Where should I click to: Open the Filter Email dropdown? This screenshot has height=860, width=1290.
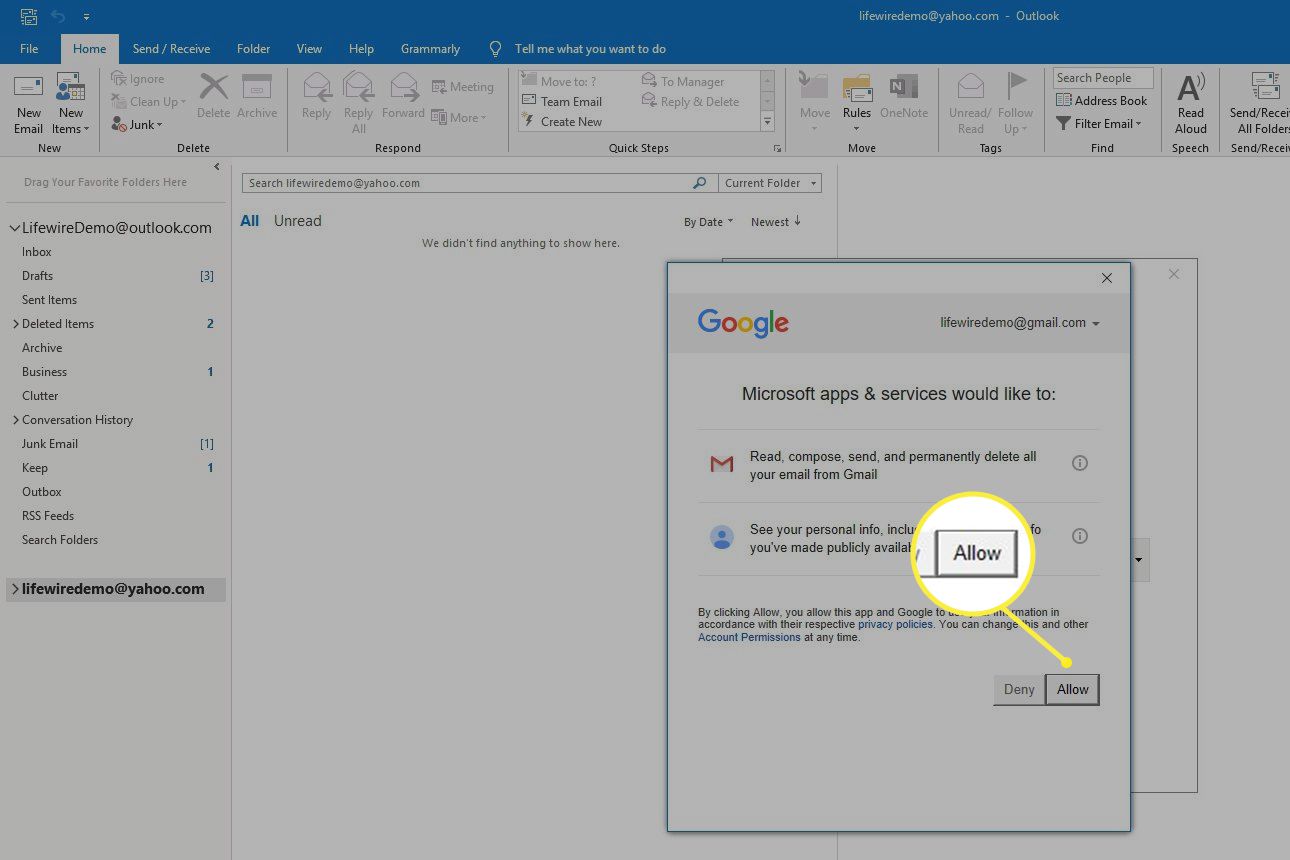[1099, 123]
